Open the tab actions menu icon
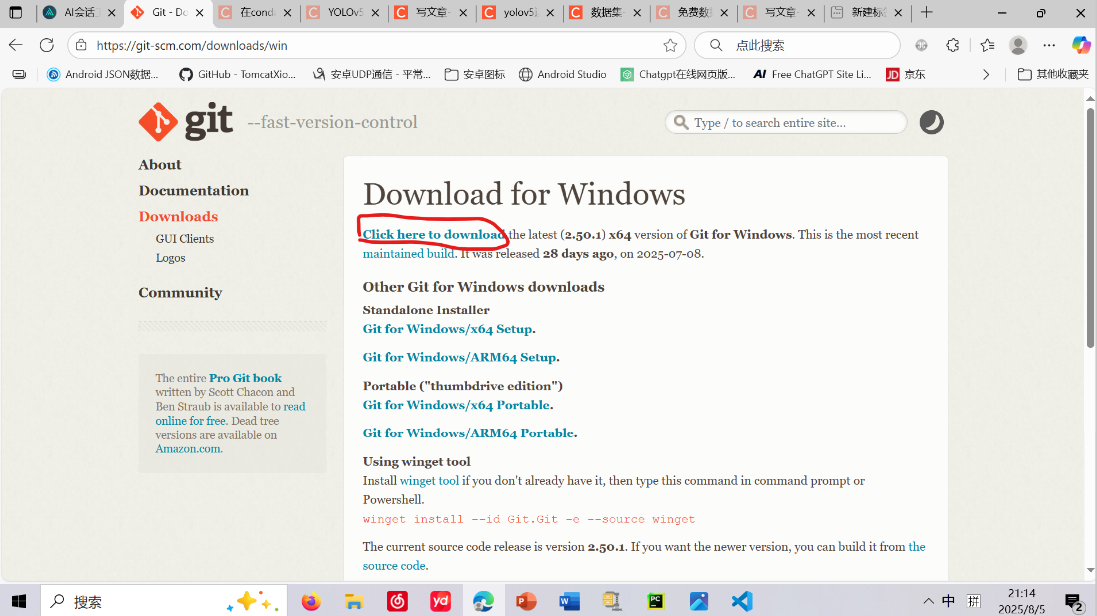1097x616 pixels. click(x=15, y=13)
